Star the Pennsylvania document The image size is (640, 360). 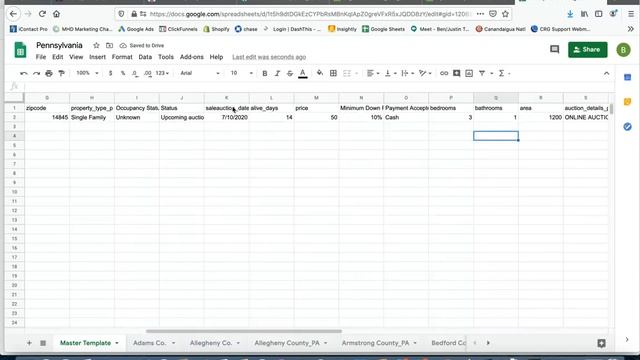[96, 45]
